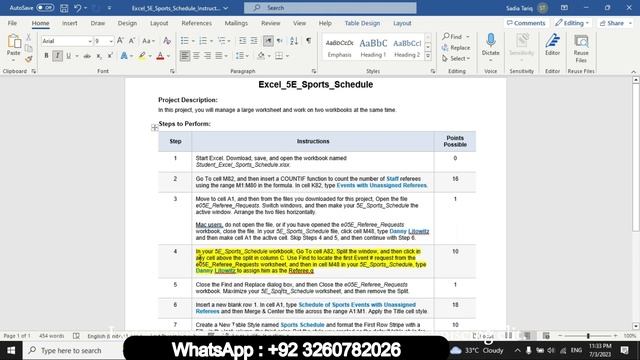Click the Share button
Viewport: 640px width, 360px height.
(x=615, y=23)
